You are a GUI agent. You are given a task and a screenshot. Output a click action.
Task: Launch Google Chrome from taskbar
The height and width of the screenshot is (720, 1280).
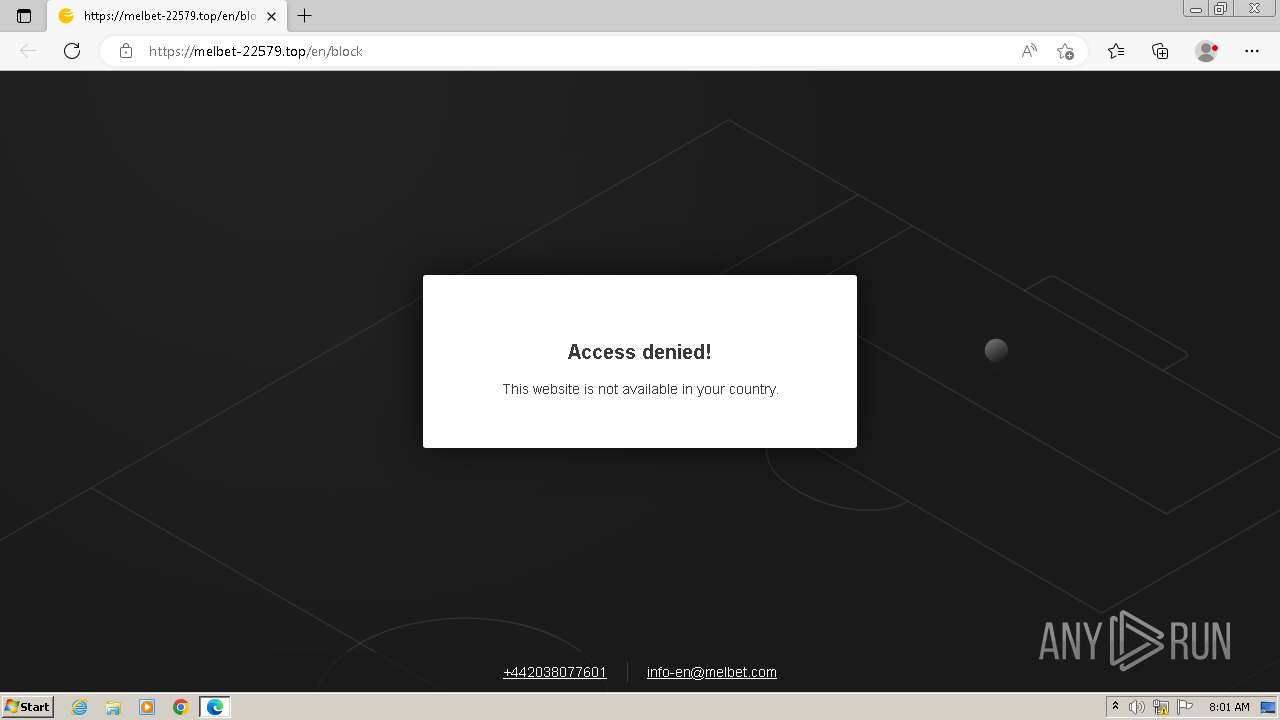tap(181, 707)
